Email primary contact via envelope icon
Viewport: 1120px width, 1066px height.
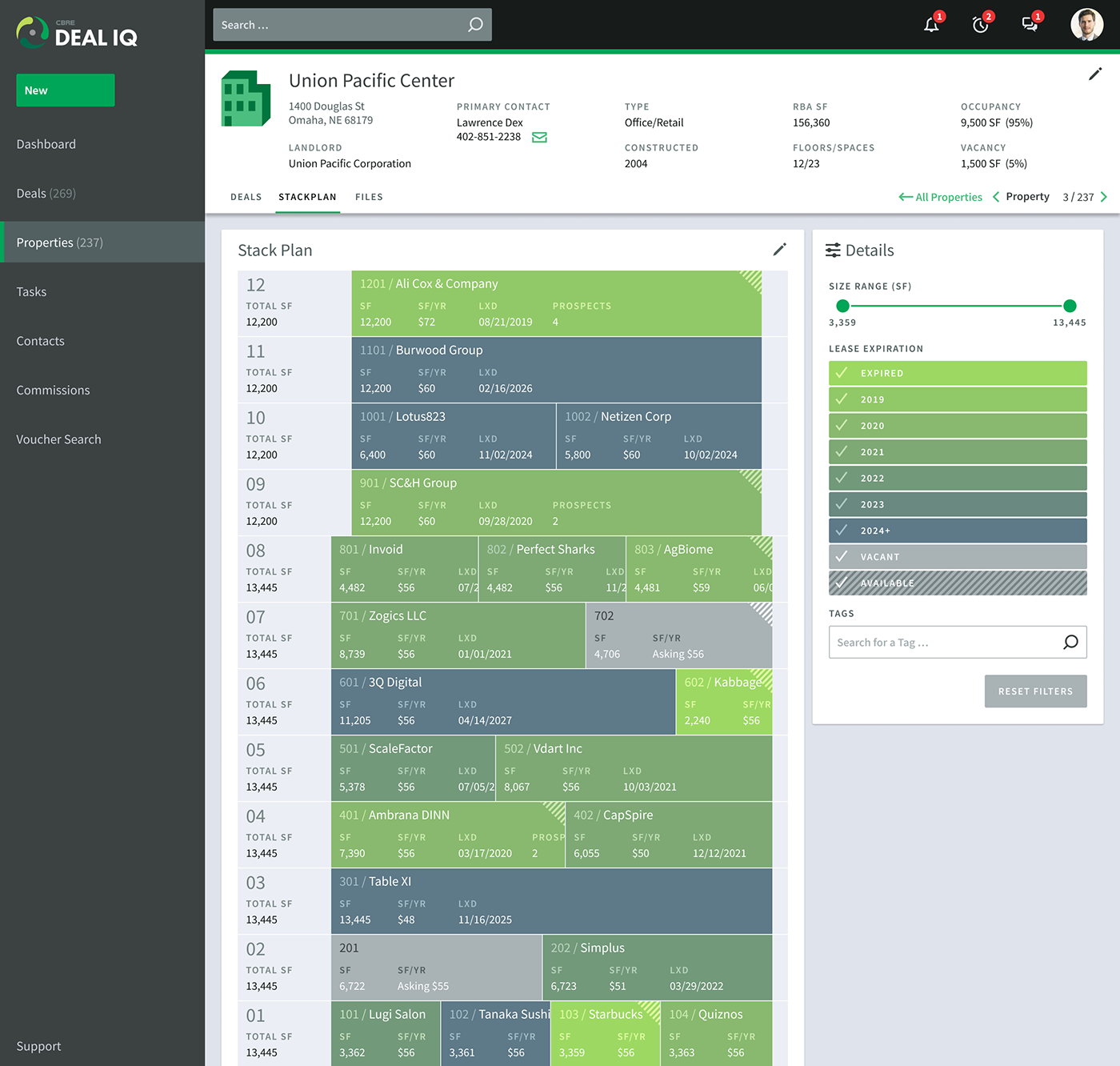[539, 137]
